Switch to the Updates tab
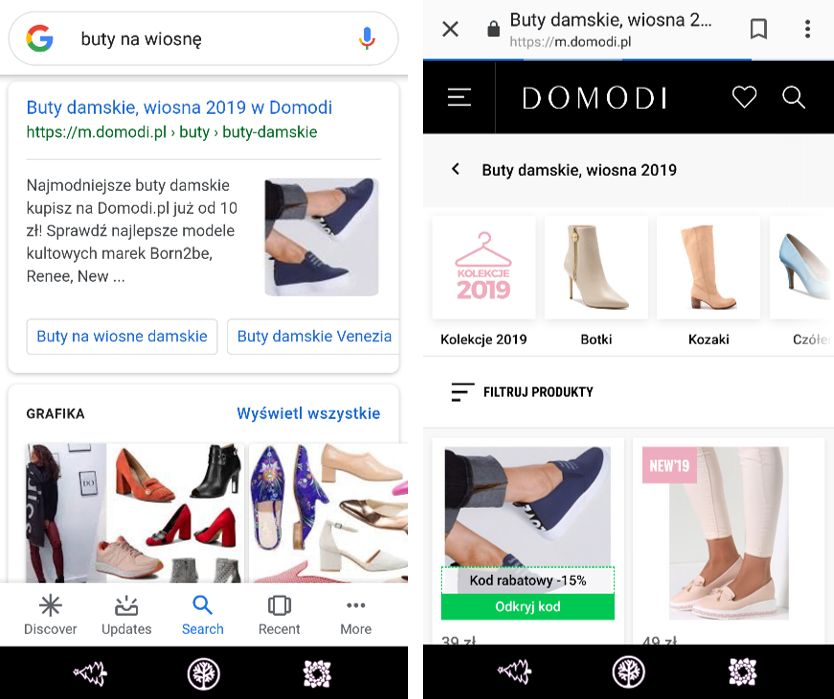The height and width of the screenshot is (699, 834). (126, 615)
